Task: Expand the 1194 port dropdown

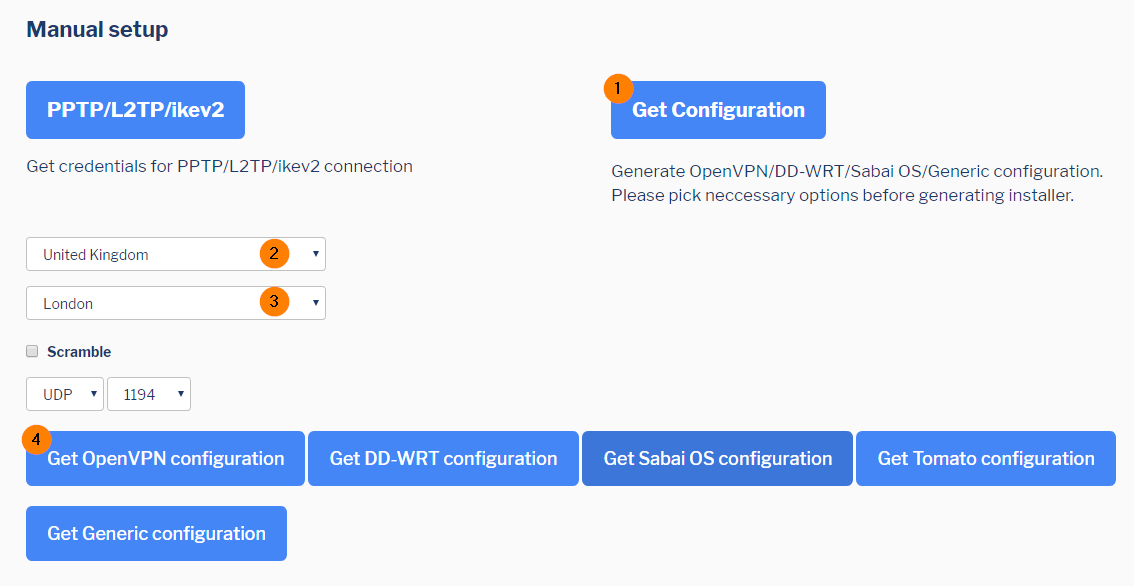Action: [148, 394]
